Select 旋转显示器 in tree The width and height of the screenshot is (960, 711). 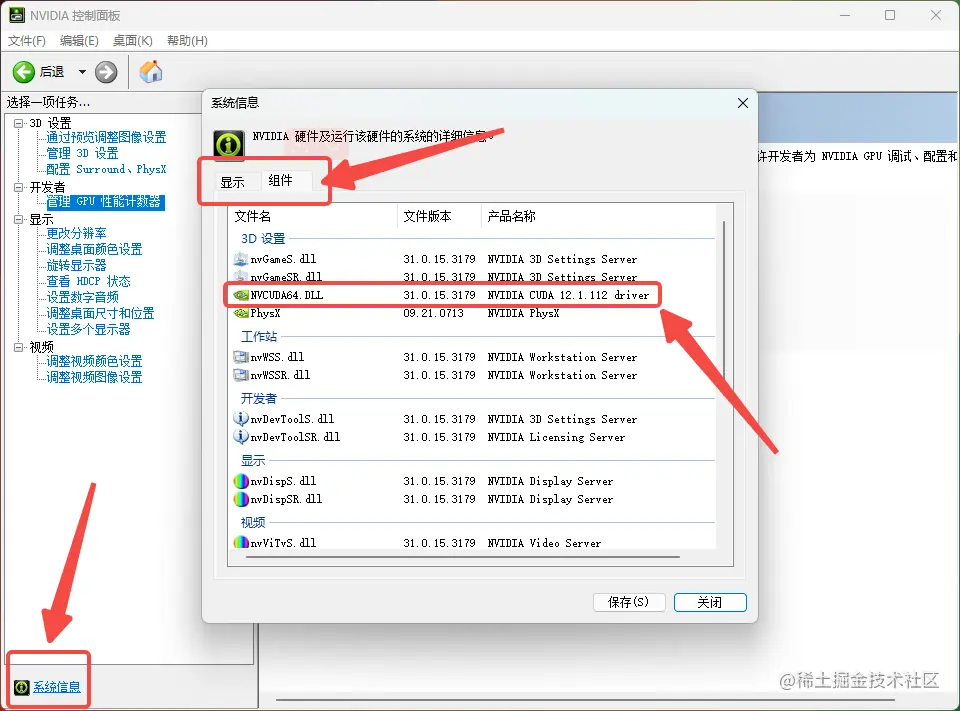(x=77, y=265)
